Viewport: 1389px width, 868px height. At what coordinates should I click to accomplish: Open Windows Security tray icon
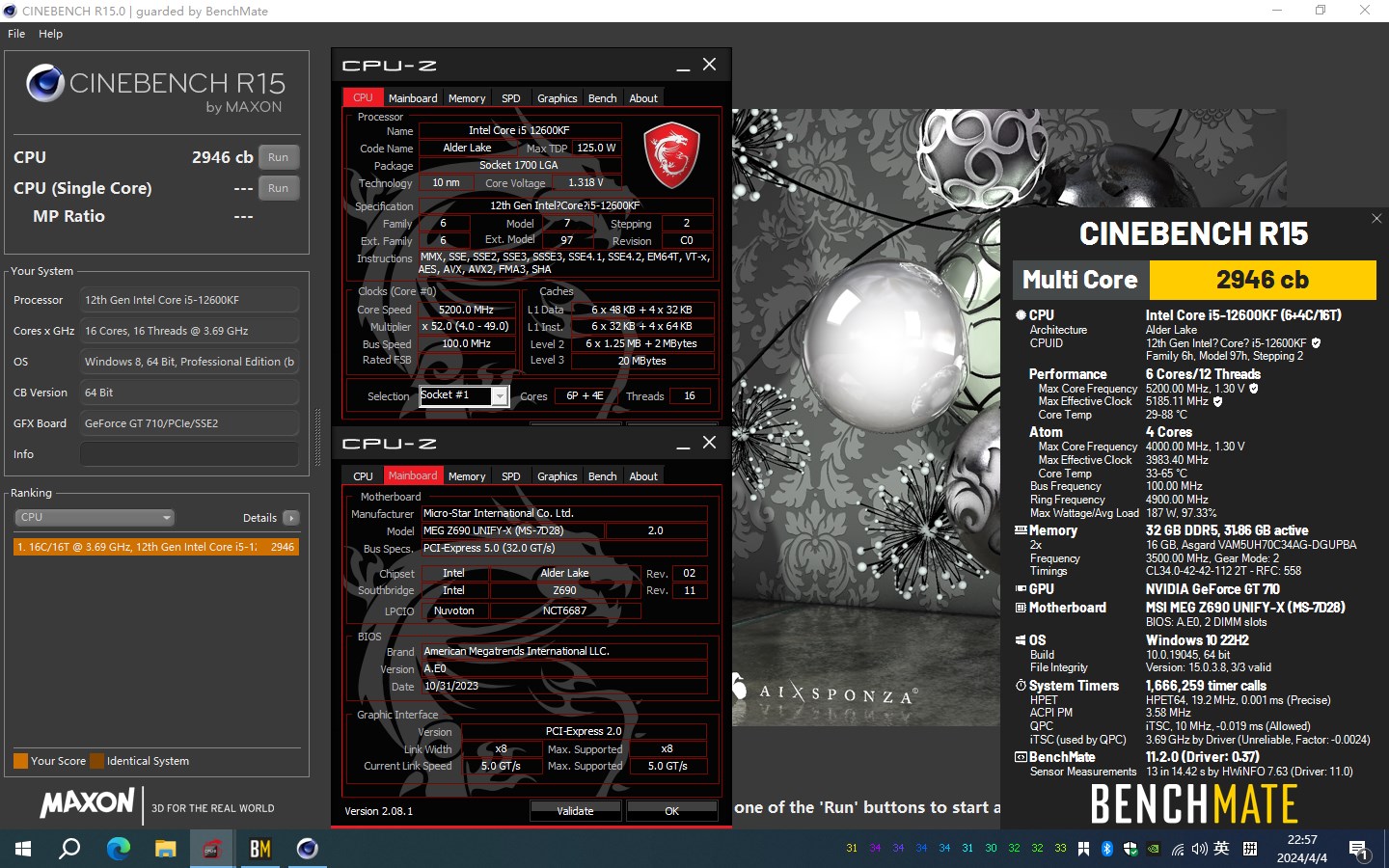pos(1130,849)
